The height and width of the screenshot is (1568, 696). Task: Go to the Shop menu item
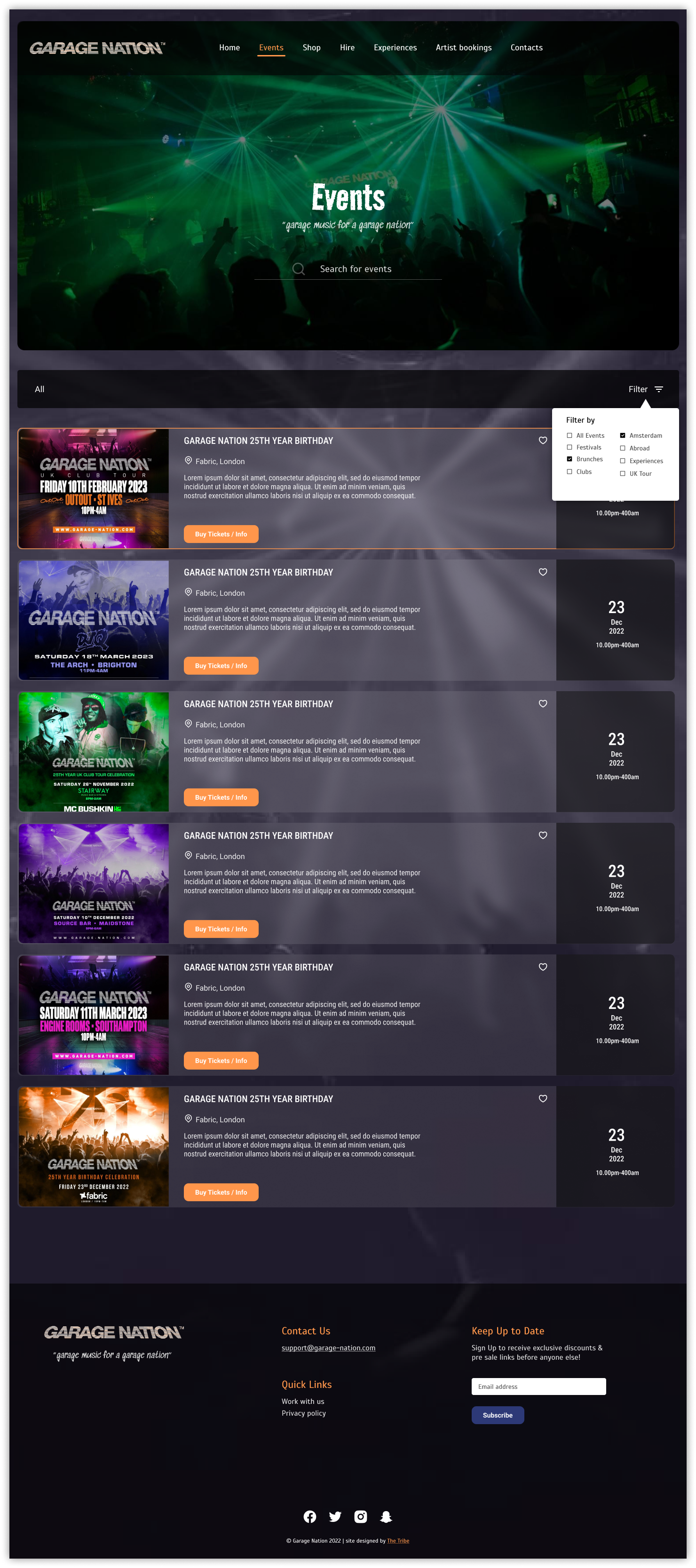(x=311, y=47)
